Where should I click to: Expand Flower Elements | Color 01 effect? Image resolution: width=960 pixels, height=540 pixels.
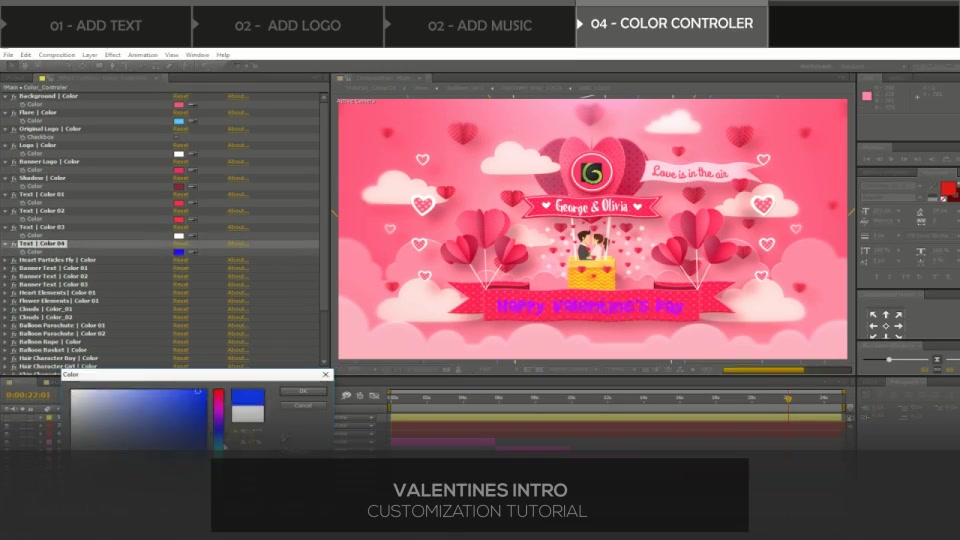click(x=6, y=301)
